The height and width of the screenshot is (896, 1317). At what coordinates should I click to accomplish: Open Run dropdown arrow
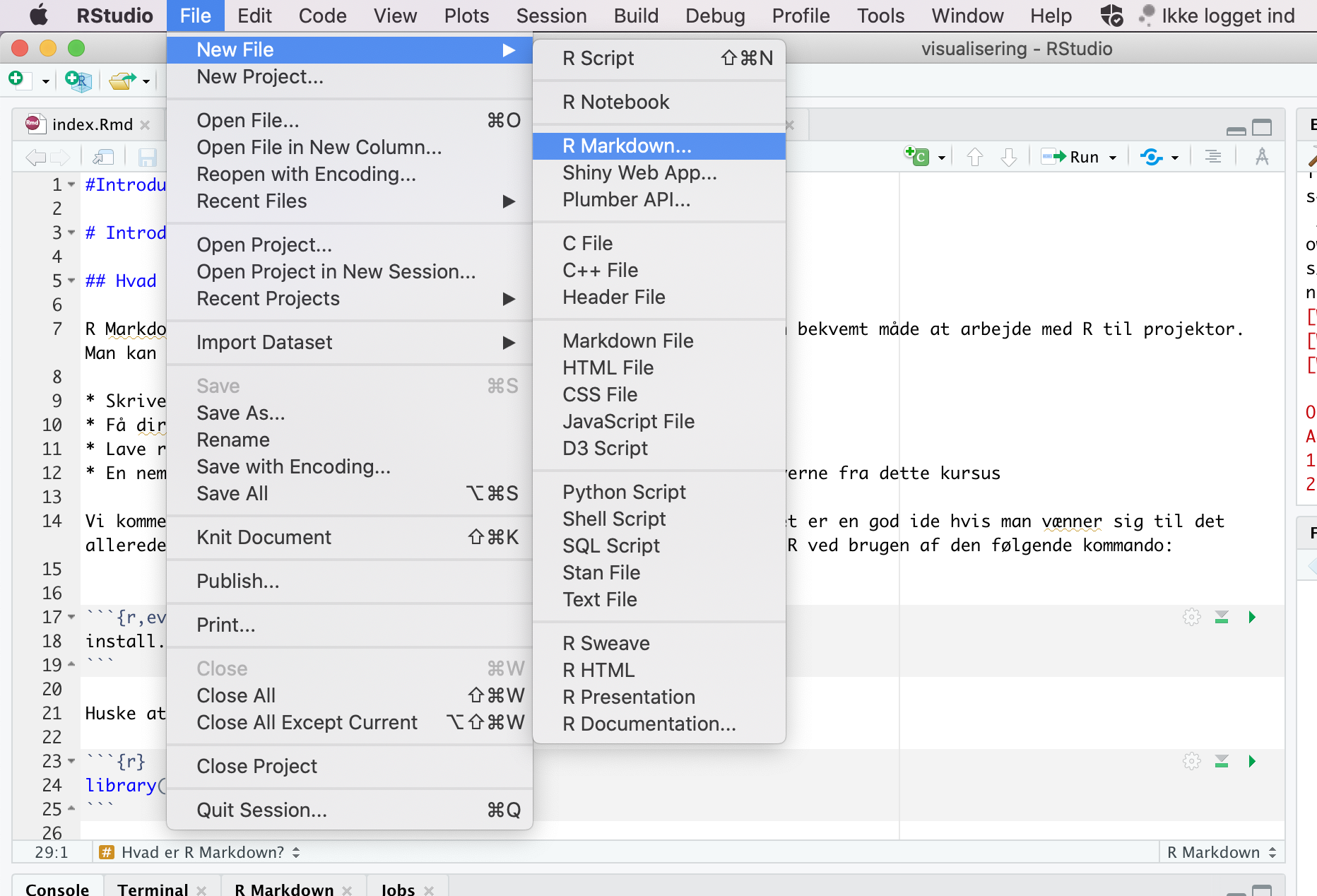[x=1113, y=158]
